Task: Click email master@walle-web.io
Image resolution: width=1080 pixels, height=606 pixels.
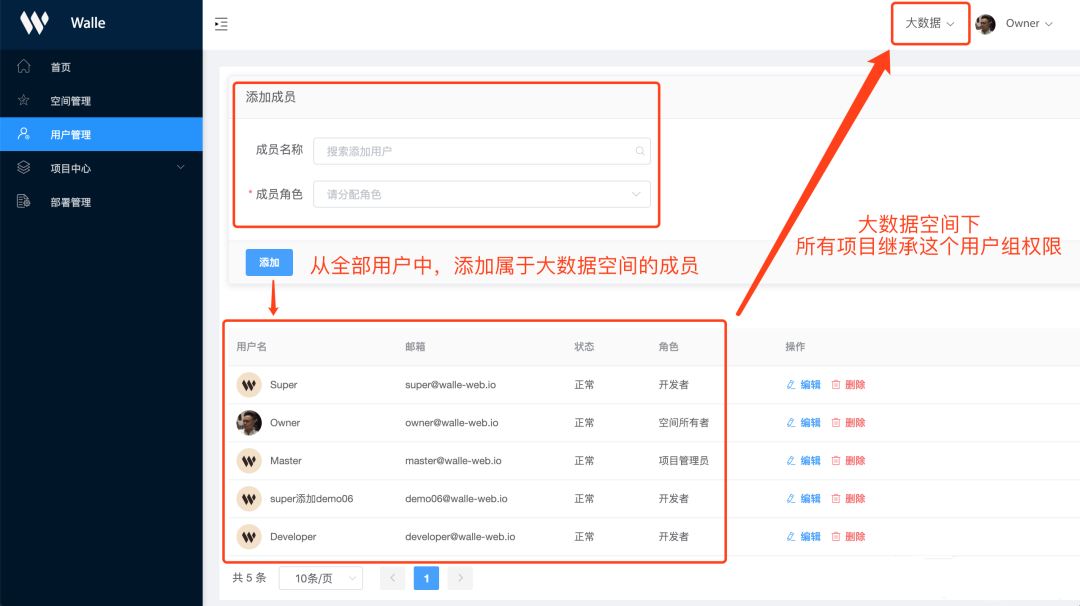Action: (453, 461)
